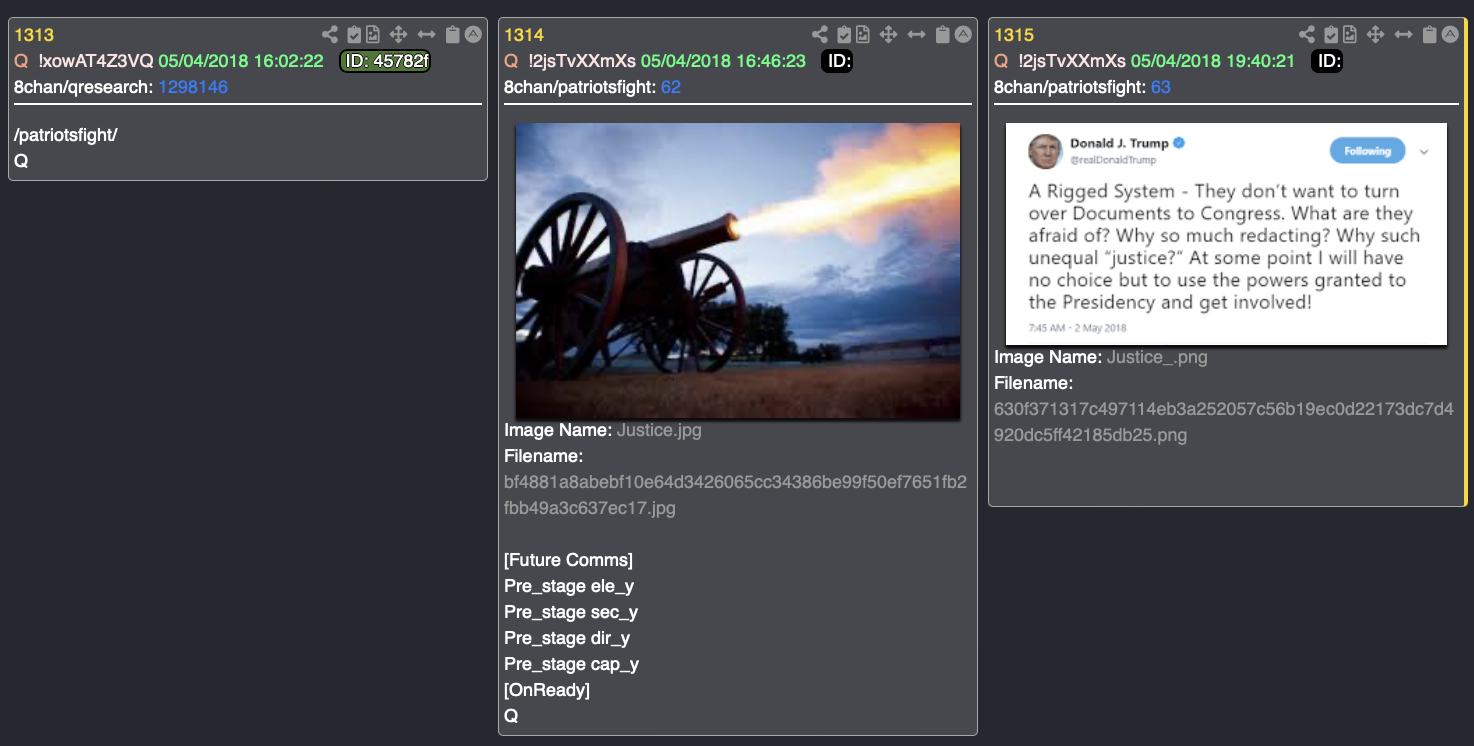This screenshot has height=746, width=1474.
Task: Open patriotsfight post link 62
Action: point(670,87)
